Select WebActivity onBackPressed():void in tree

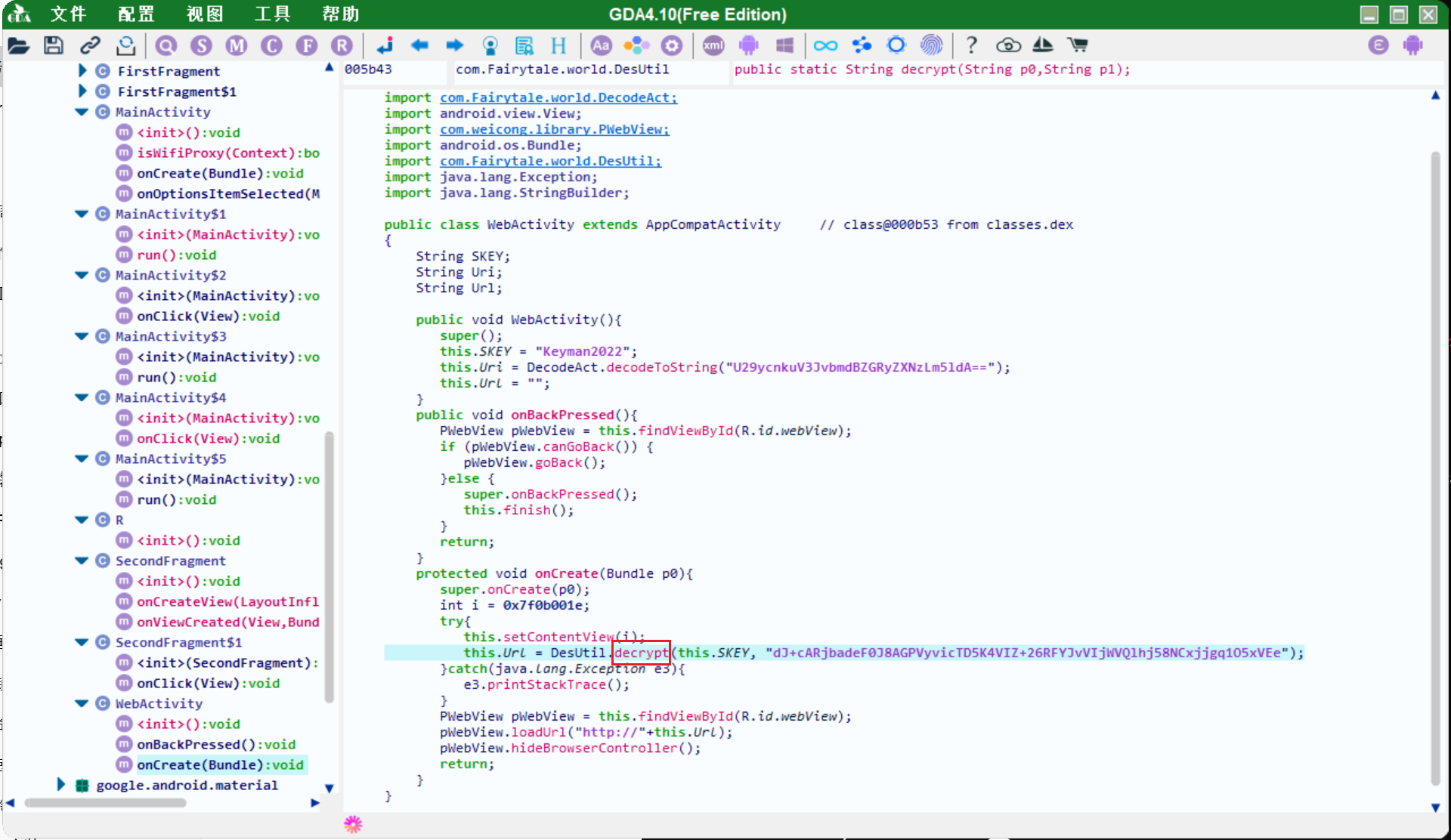[216, 744]
